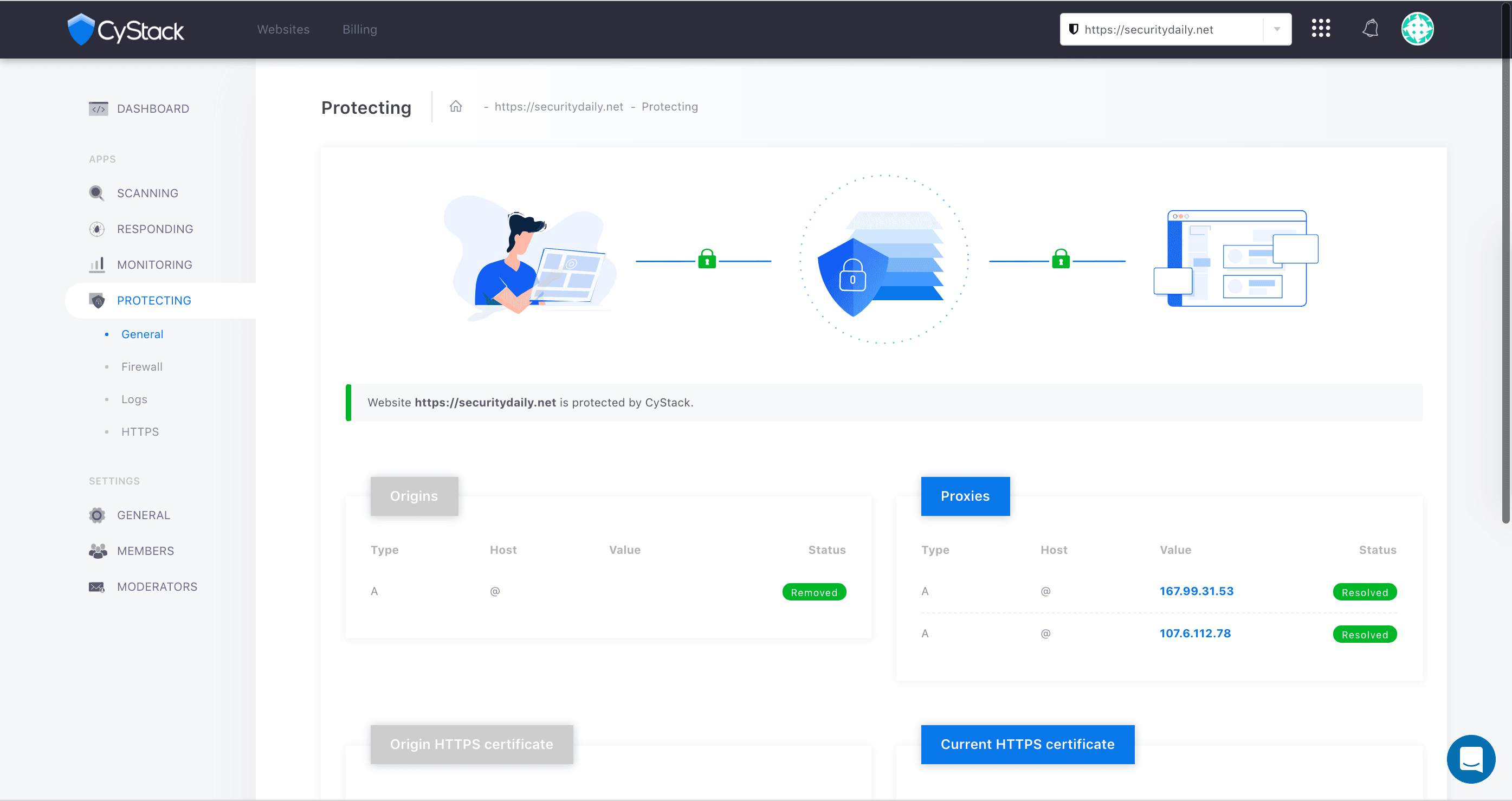Click Resolved badge for 167.99.31.53

point(1364,591)
